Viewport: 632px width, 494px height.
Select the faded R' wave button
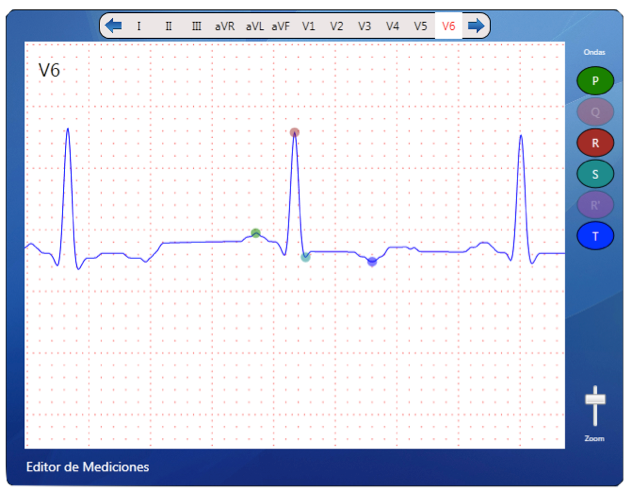click(x=595, y=205)
